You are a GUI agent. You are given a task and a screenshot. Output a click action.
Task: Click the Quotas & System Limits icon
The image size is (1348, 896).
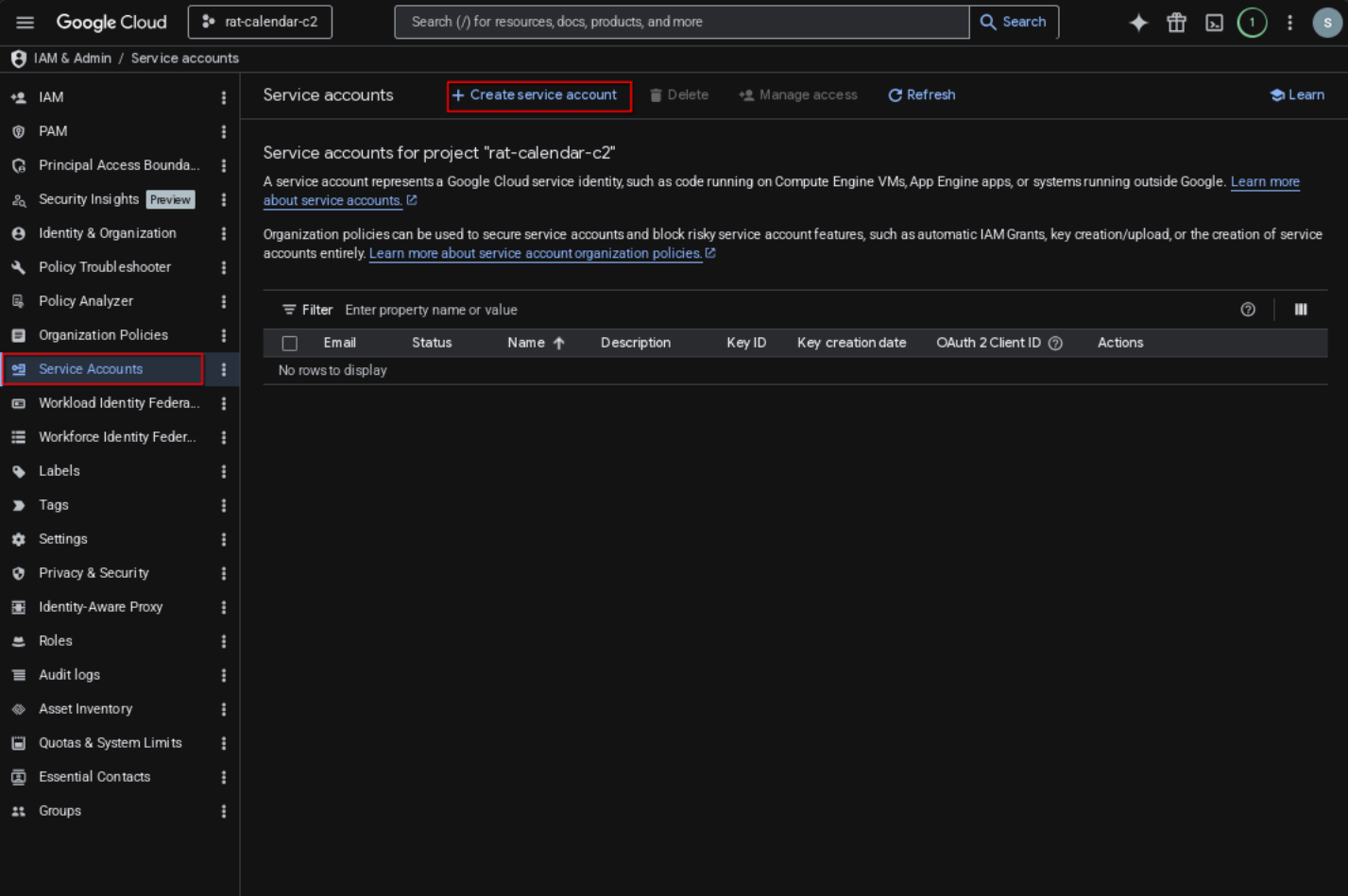(18, 743)
